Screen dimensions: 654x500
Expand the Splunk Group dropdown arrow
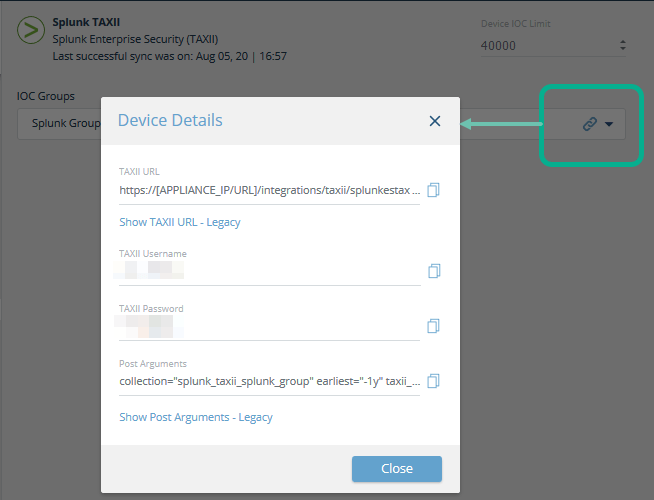point(609,124)
